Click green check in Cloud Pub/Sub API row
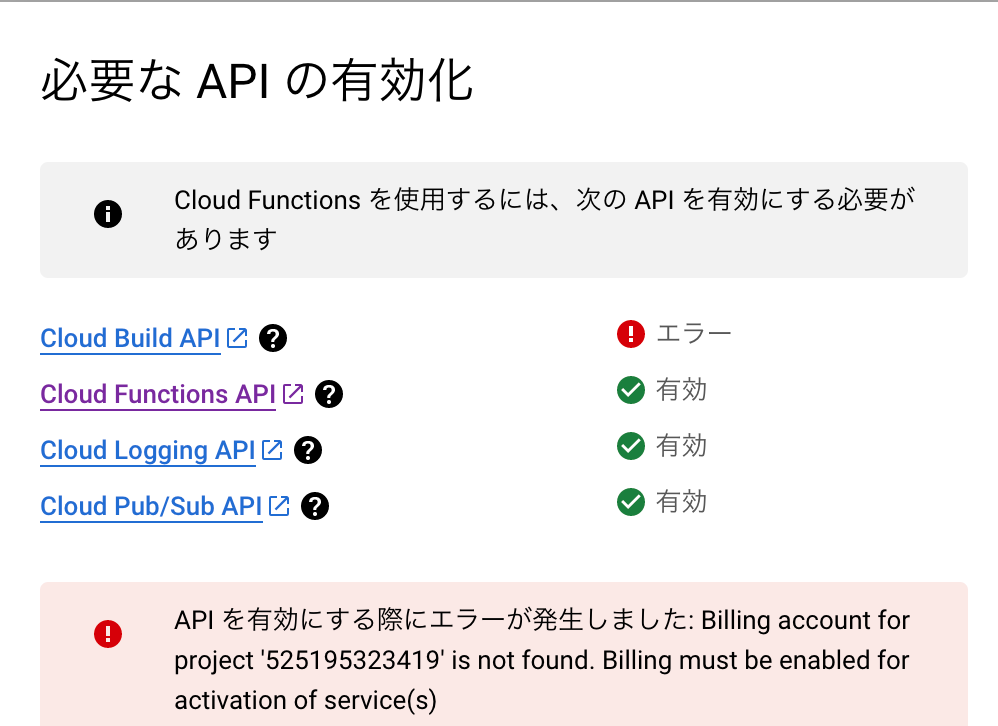 click(x=631, y=502)
